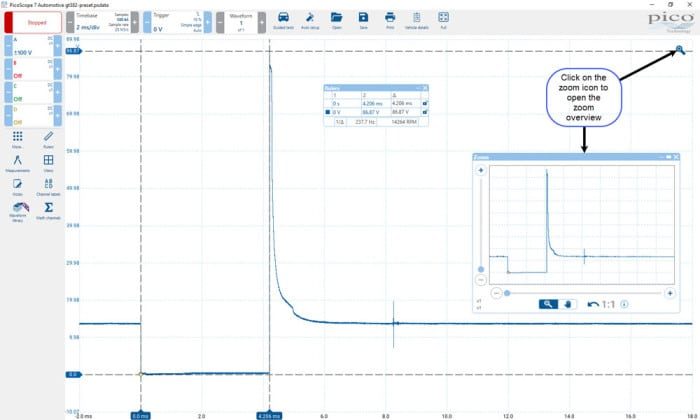Click info icon beside 1:1 in Zoom panel

(x=625, y=304)
